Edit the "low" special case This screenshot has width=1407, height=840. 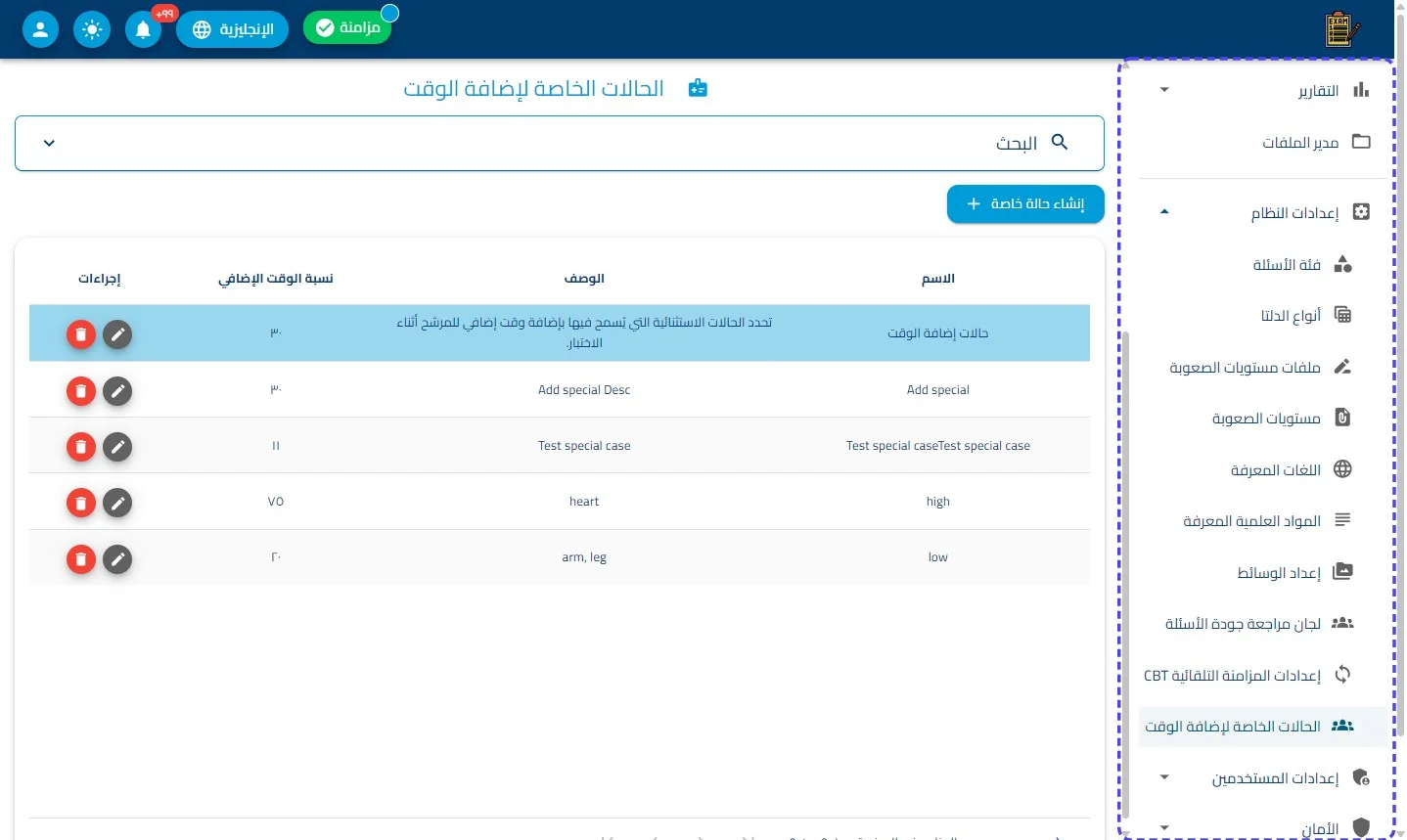(117, 559)
